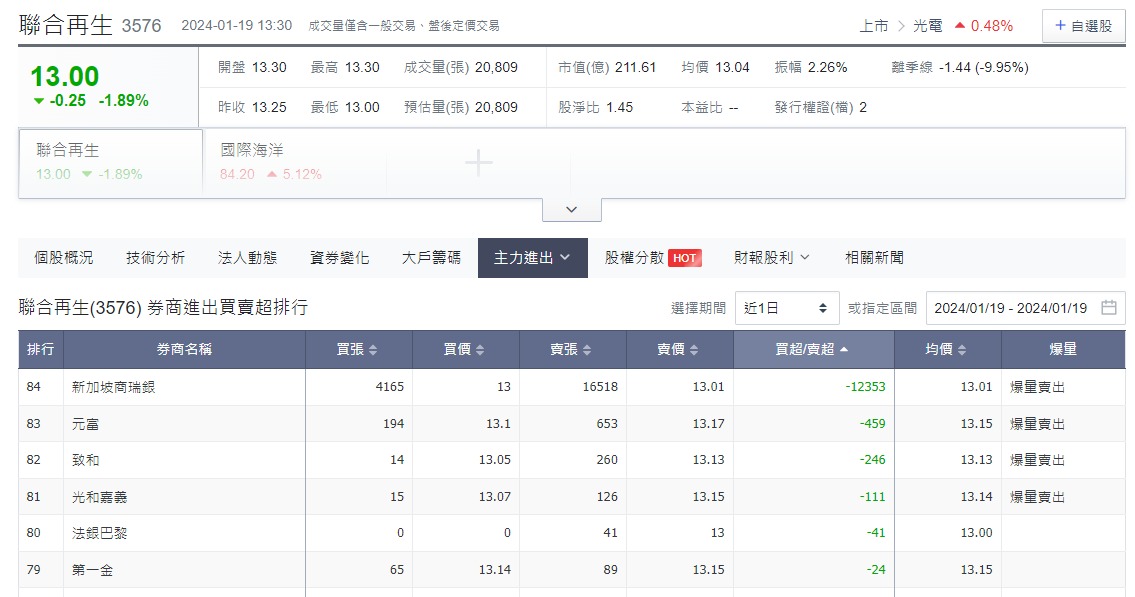
Task: Open the 光電 industry link
Action: pyautogui.click(x=927, y=26)
